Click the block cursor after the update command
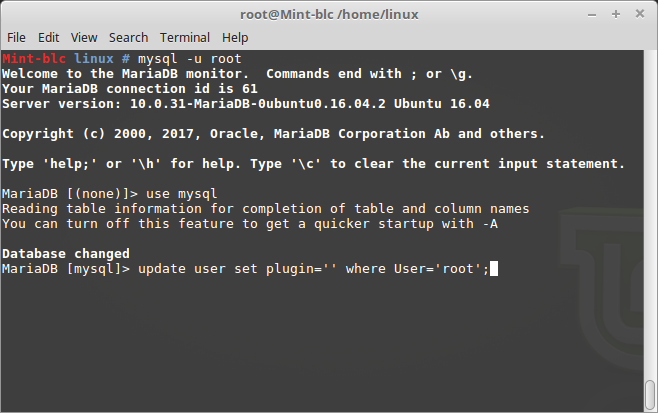 pyautogui.click(x=494, y=269)
